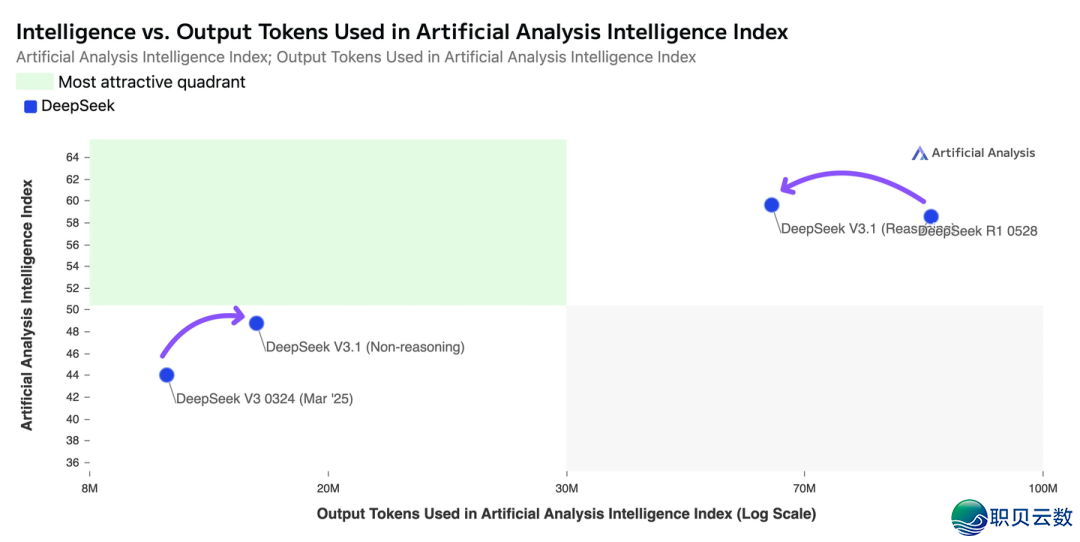Toggle the Most attractive quadrant legend text
Image resolution: width=1080 pixels, height=542 pixels.
click(151, 82)
